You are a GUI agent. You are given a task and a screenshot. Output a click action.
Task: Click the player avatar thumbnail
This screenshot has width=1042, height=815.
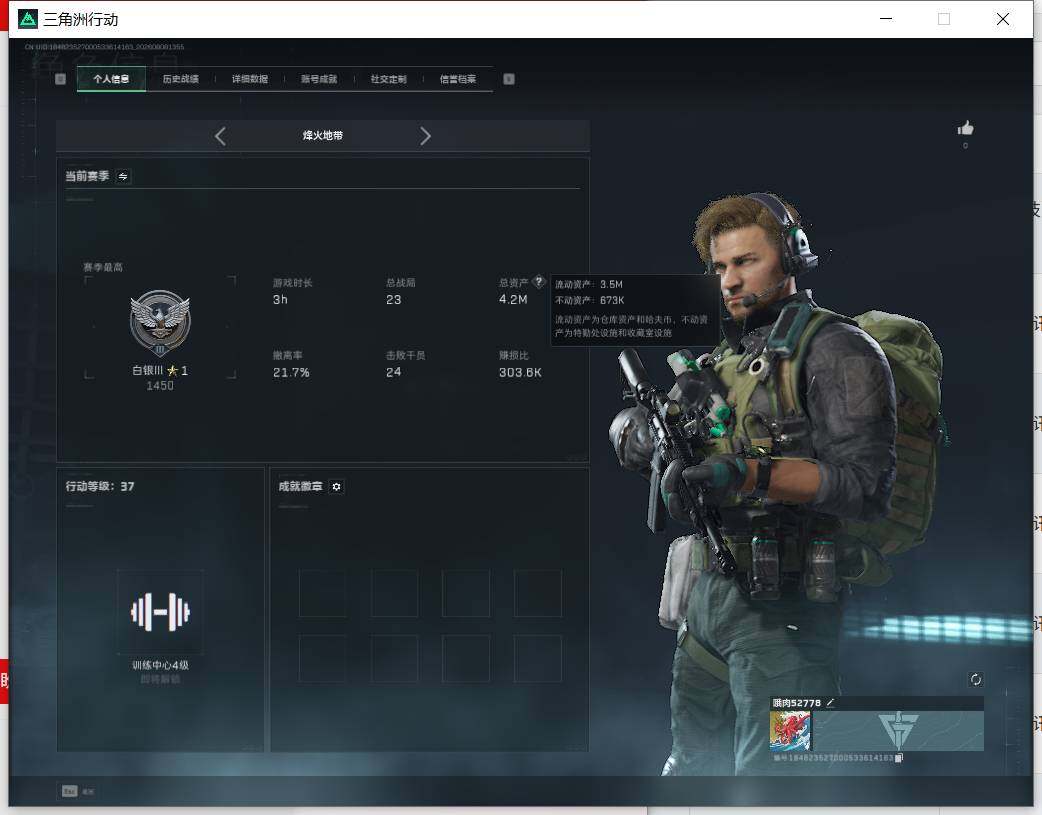click(790, 731)
